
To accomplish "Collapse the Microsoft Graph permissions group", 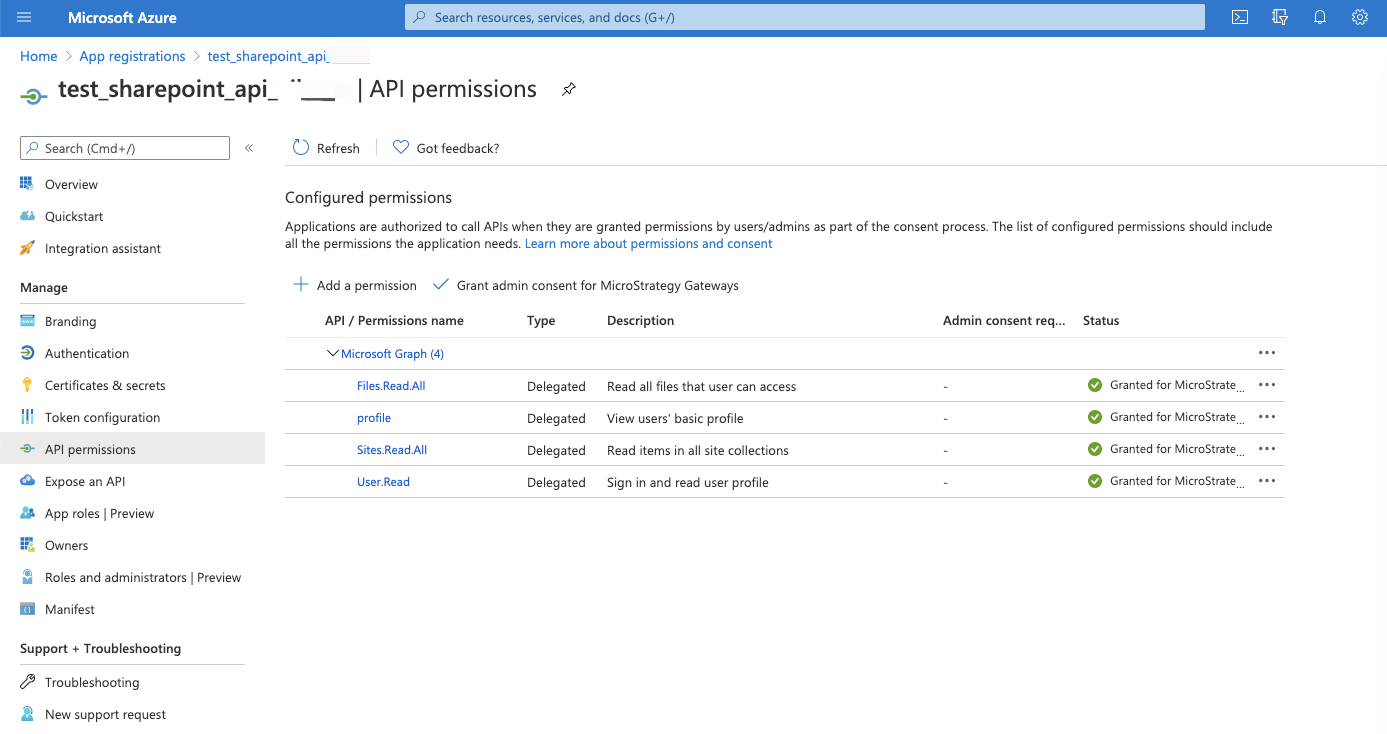I will tap(333, 353).
